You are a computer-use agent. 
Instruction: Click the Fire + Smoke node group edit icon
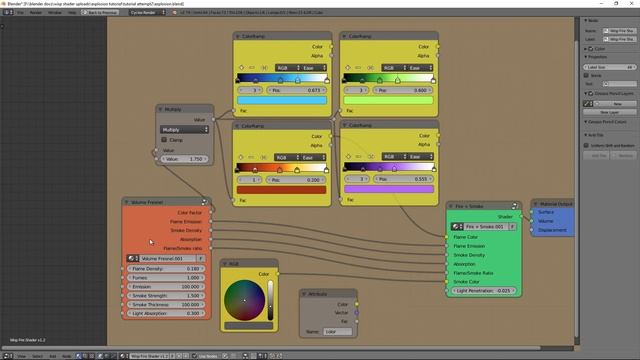coord(515,206)
